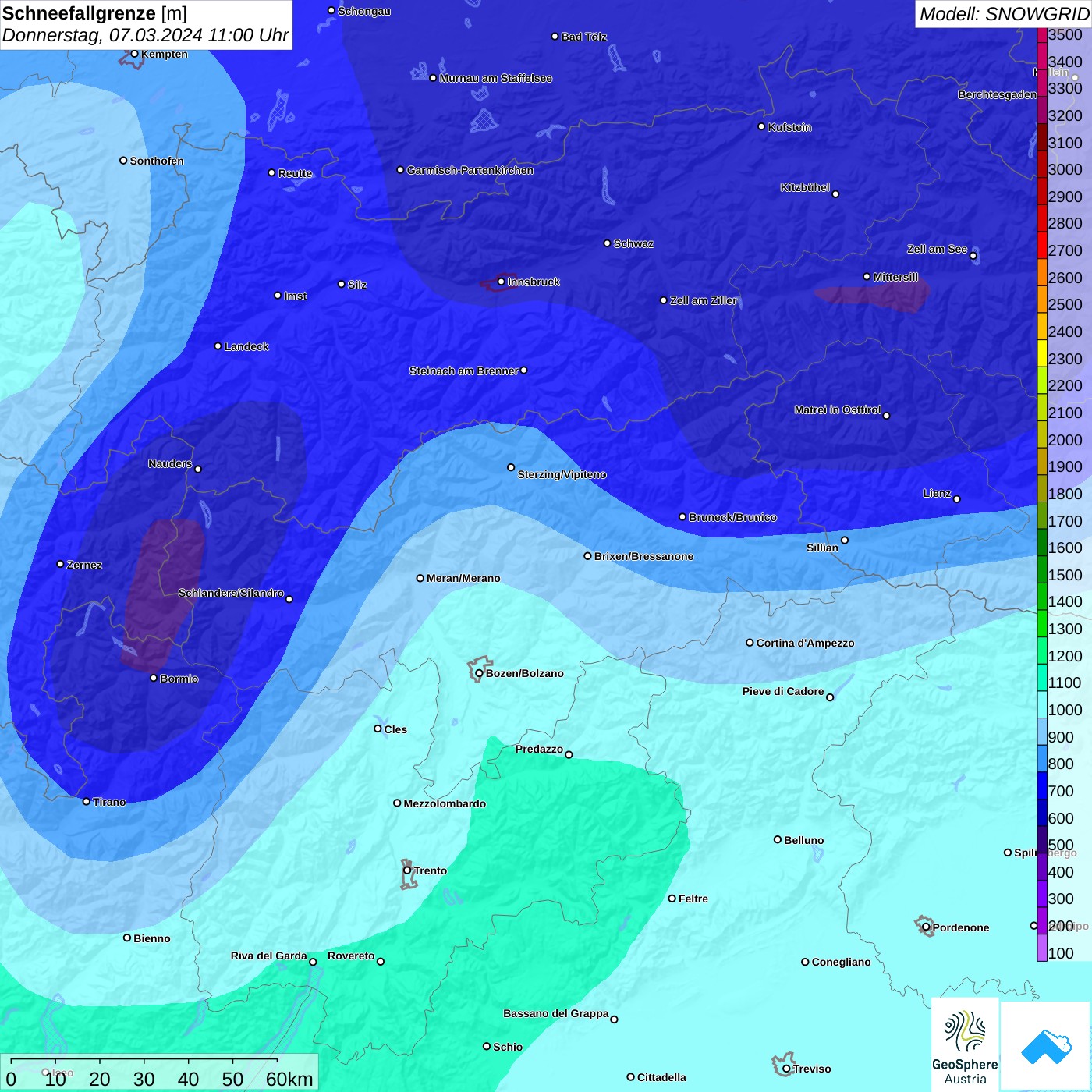Click the Bad Tölz label
The height and width of the screenshot is (1092, 1092).
pos(583,37)
